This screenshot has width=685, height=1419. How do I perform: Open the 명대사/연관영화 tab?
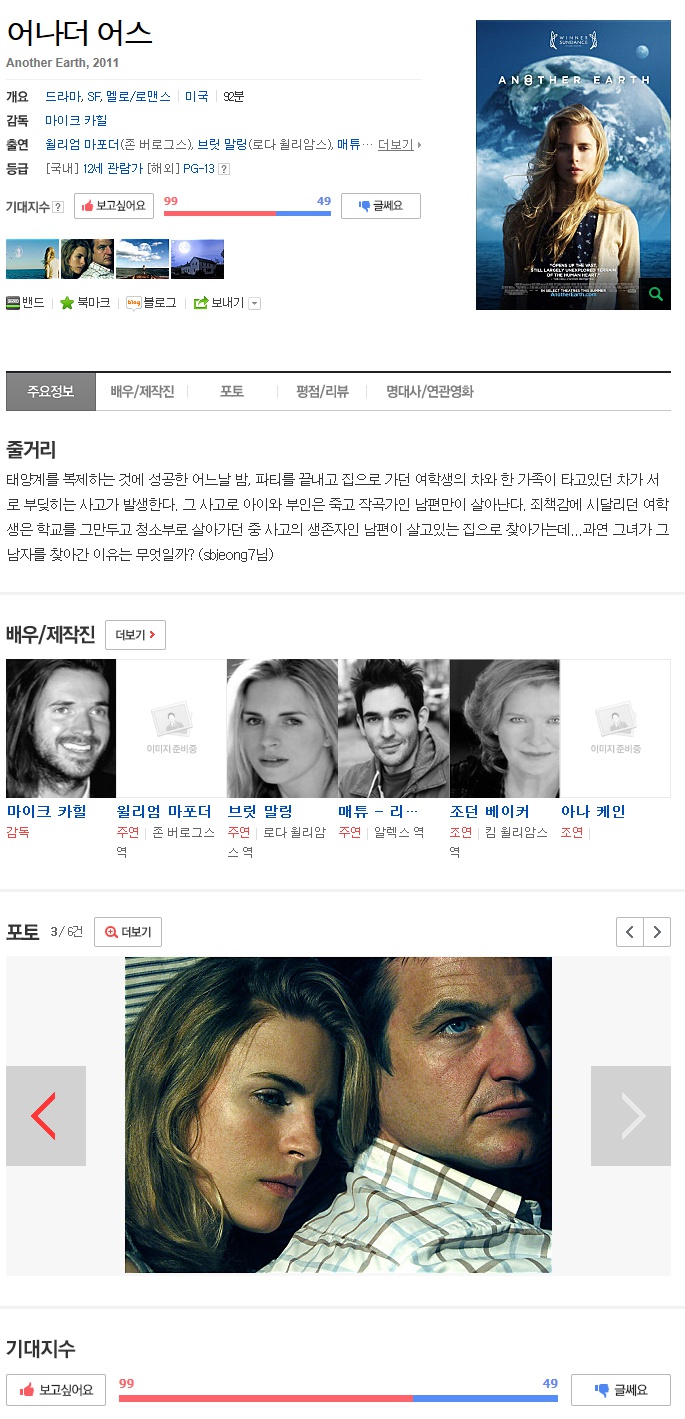tap(430, 392)
